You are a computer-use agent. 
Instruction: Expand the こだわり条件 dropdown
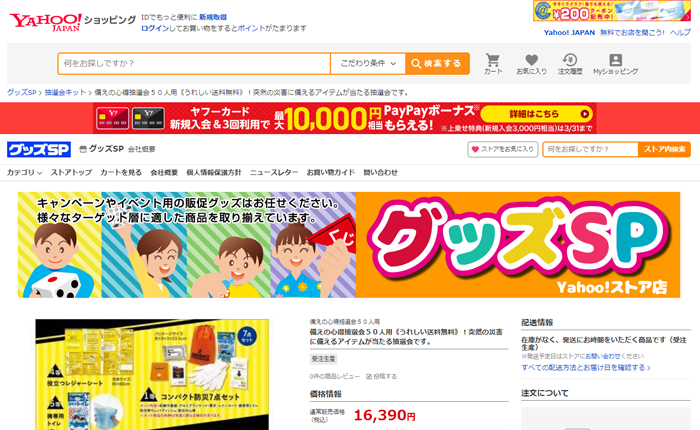pyautogui.click(x=368, y=63)
